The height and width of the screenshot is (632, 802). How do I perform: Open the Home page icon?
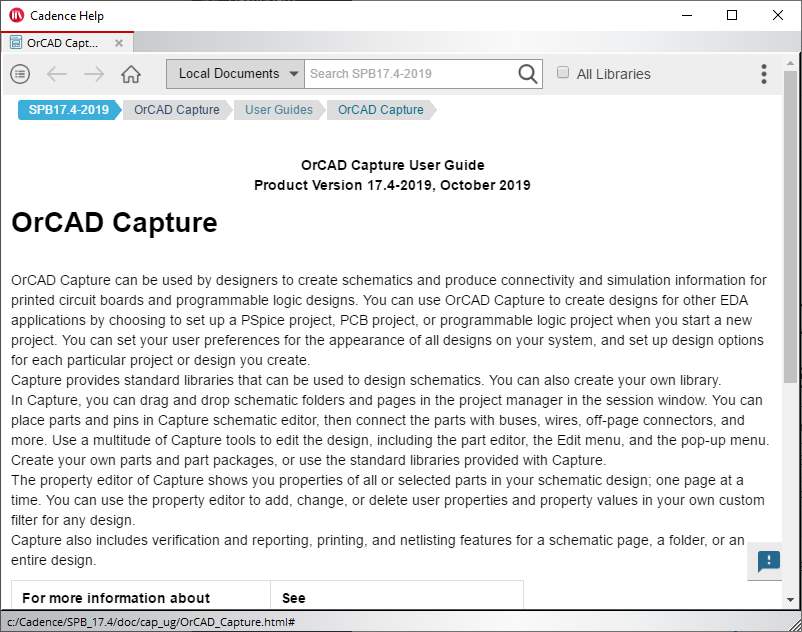tap(131, 74)
